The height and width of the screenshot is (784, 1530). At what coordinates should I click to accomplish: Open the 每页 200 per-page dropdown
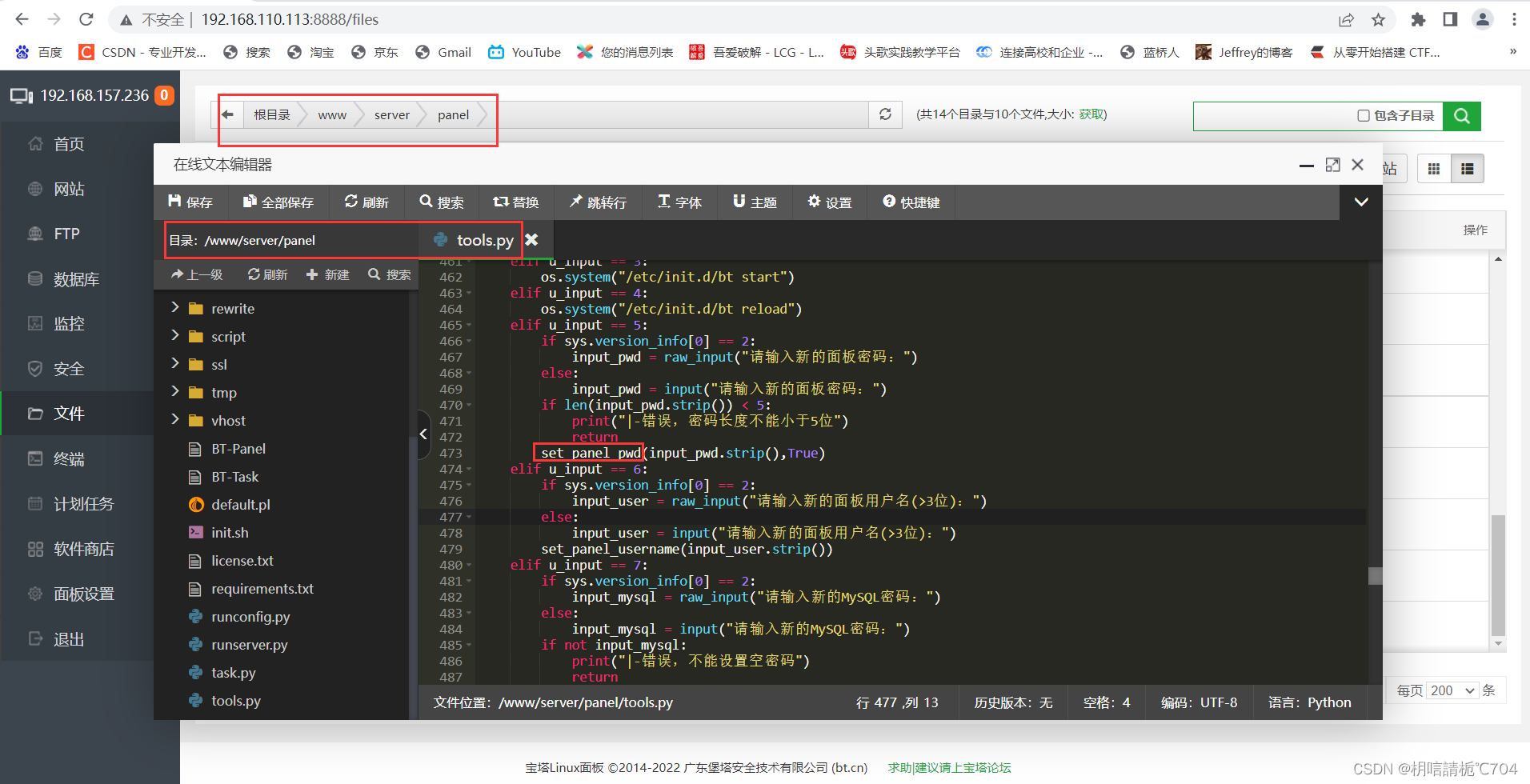[1452, 690]
